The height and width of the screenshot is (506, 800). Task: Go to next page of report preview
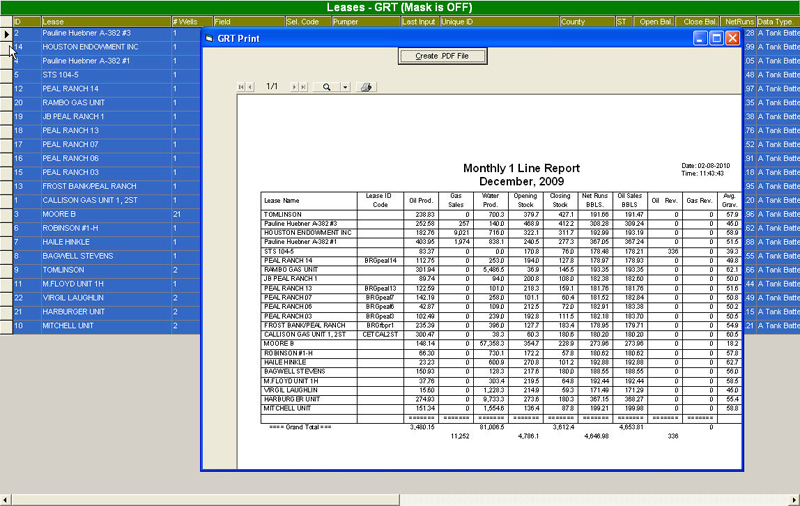(294, 87)
